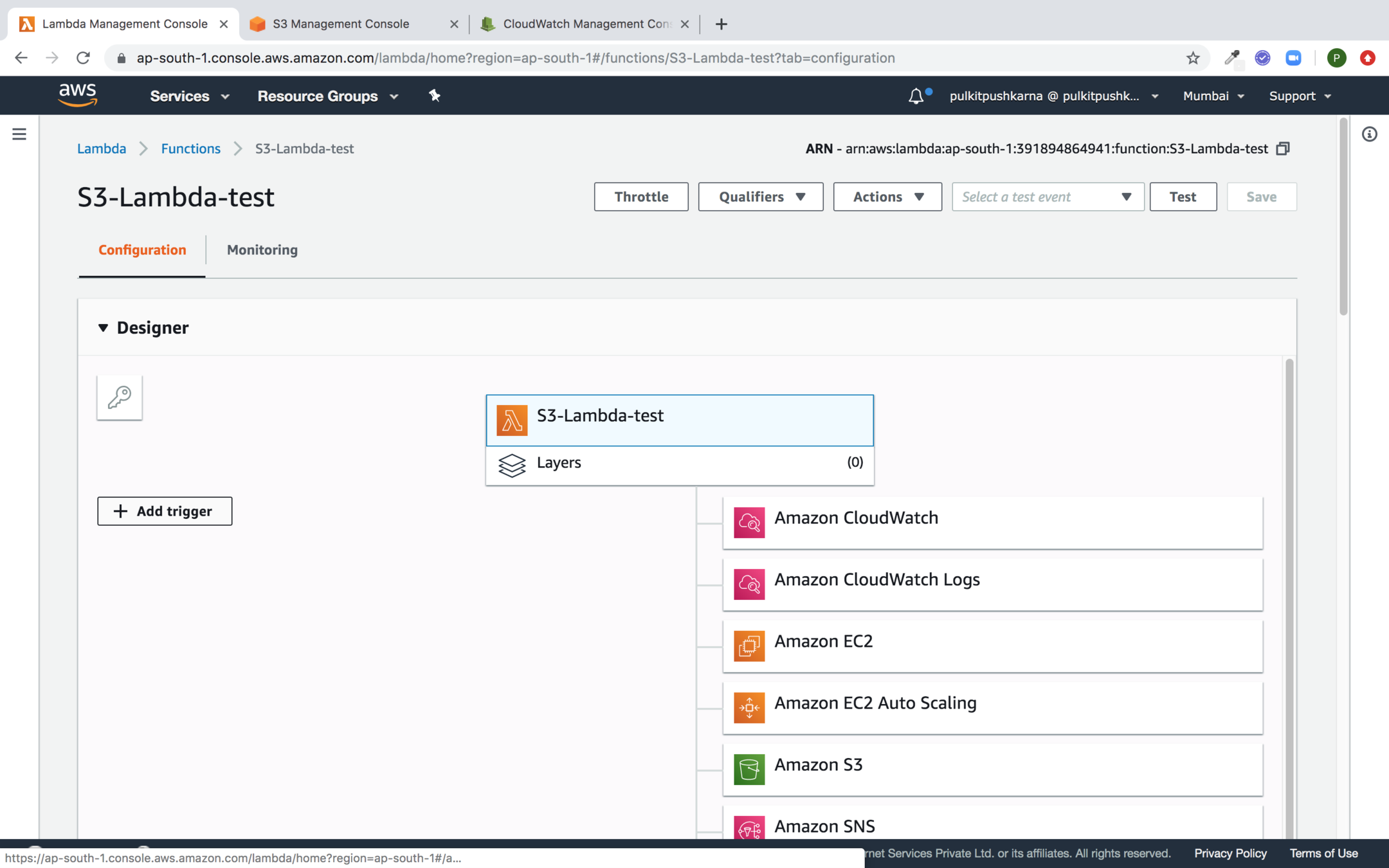This screenshot has height=868, width=1389.
Task: Click the pin icon in AWS navbar
Action: (x=435, y=96)
